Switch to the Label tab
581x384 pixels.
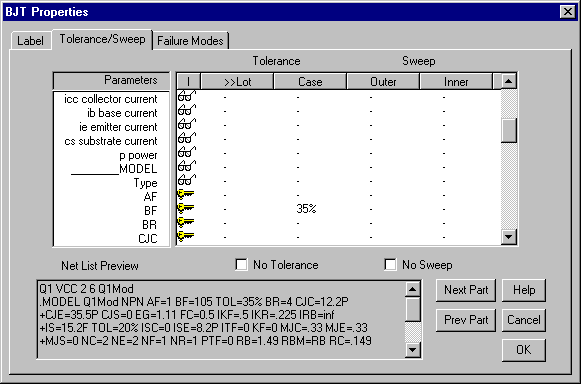pyautogui.click(x=31, y=41)
